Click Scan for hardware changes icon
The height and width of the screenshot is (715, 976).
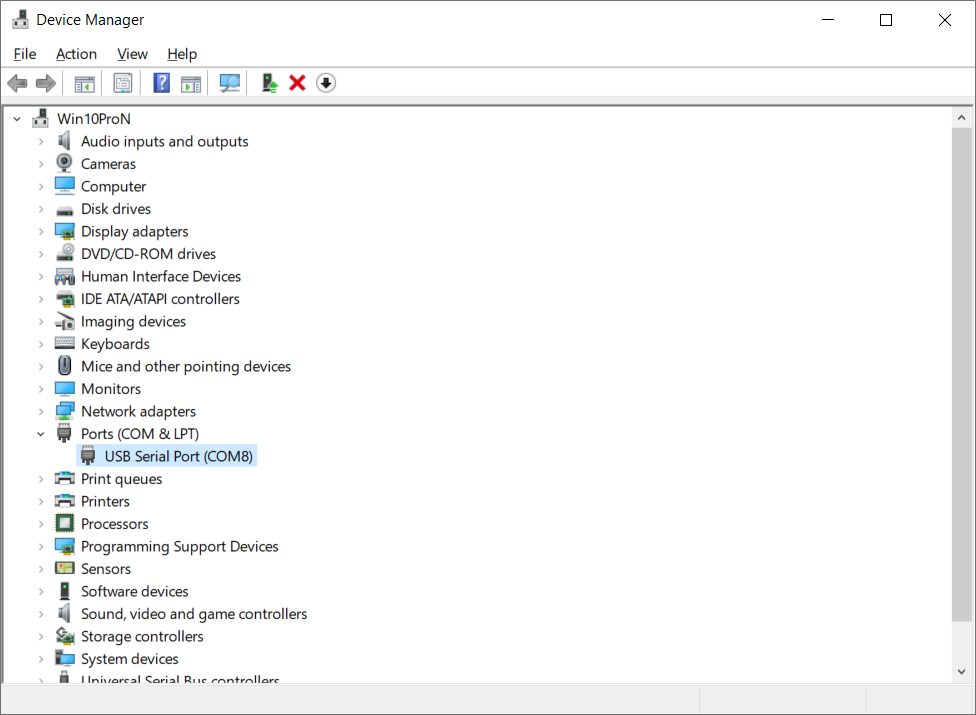coord(230,83)
